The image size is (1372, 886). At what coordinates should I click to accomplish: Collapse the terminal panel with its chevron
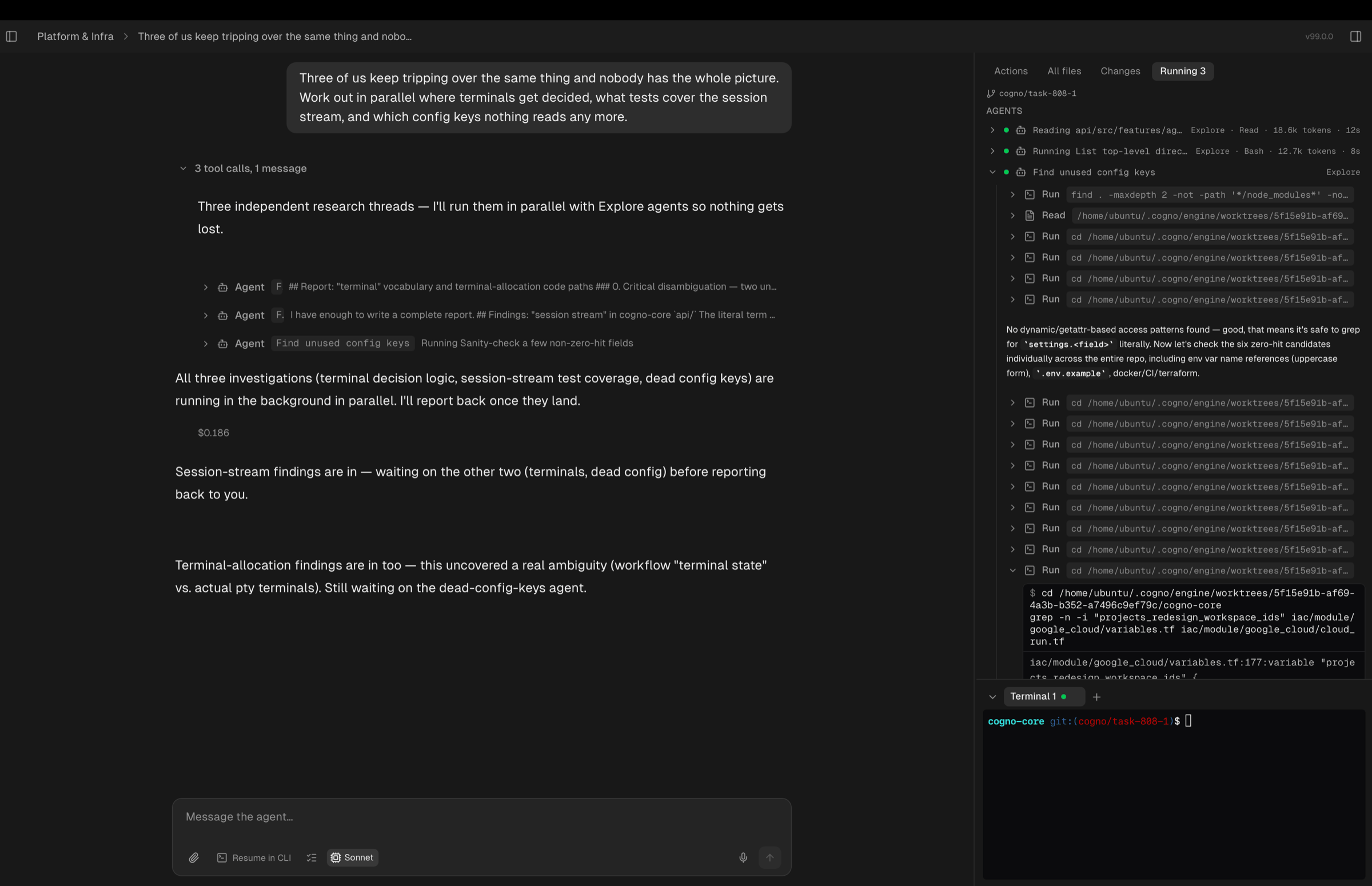coord(992,697)
